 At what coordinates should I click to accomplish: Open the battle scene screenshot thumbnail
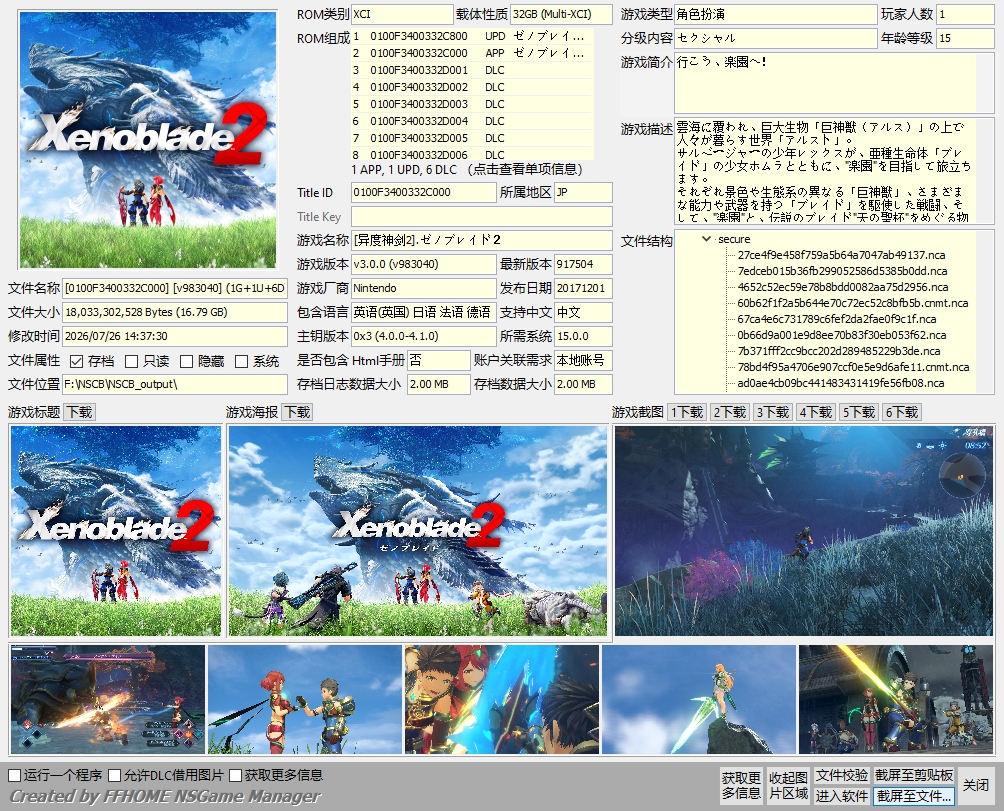[x=108, y=699]
